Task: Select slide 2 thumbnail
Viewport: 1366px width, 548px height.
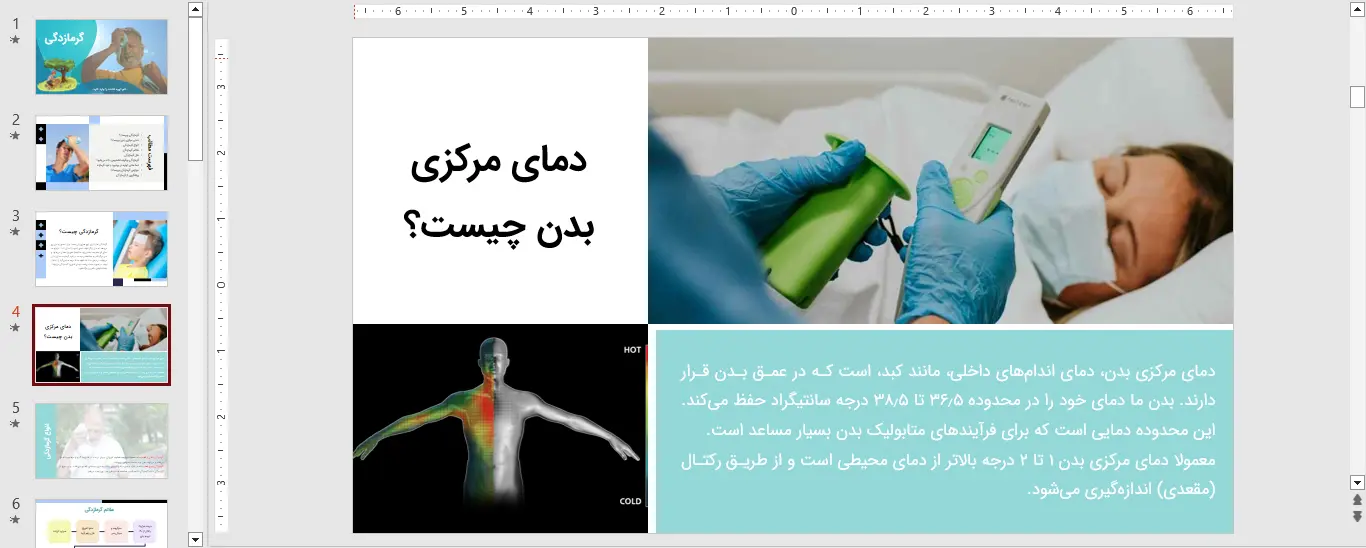Action: (x=101, y=153)
